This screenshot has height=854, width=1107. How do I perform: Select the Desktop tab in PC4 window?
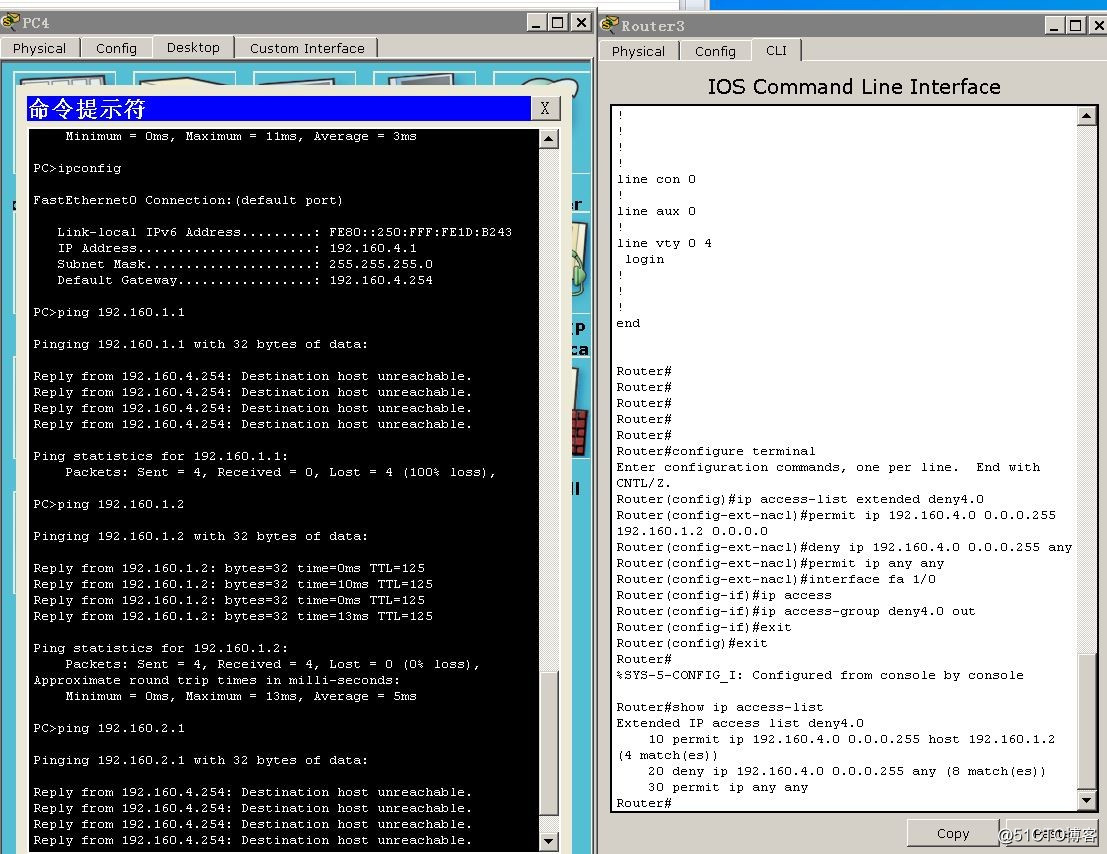(x=193, y=47)
